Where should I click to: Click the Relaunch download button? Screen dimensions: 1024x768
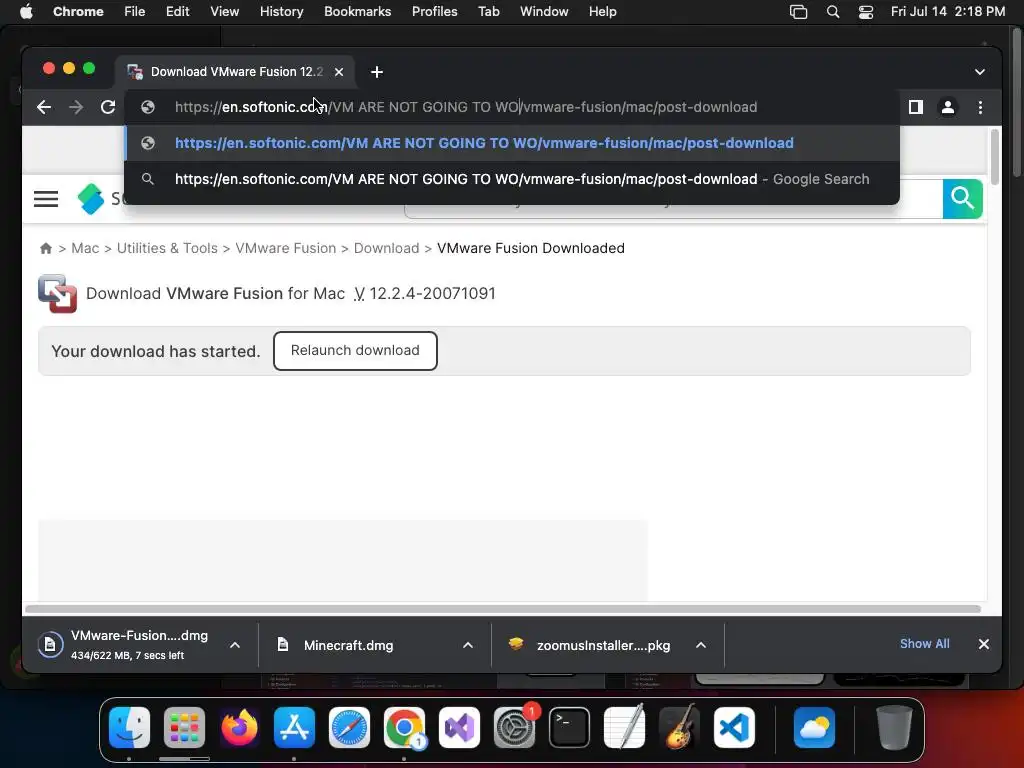click(x=355, y=351)
